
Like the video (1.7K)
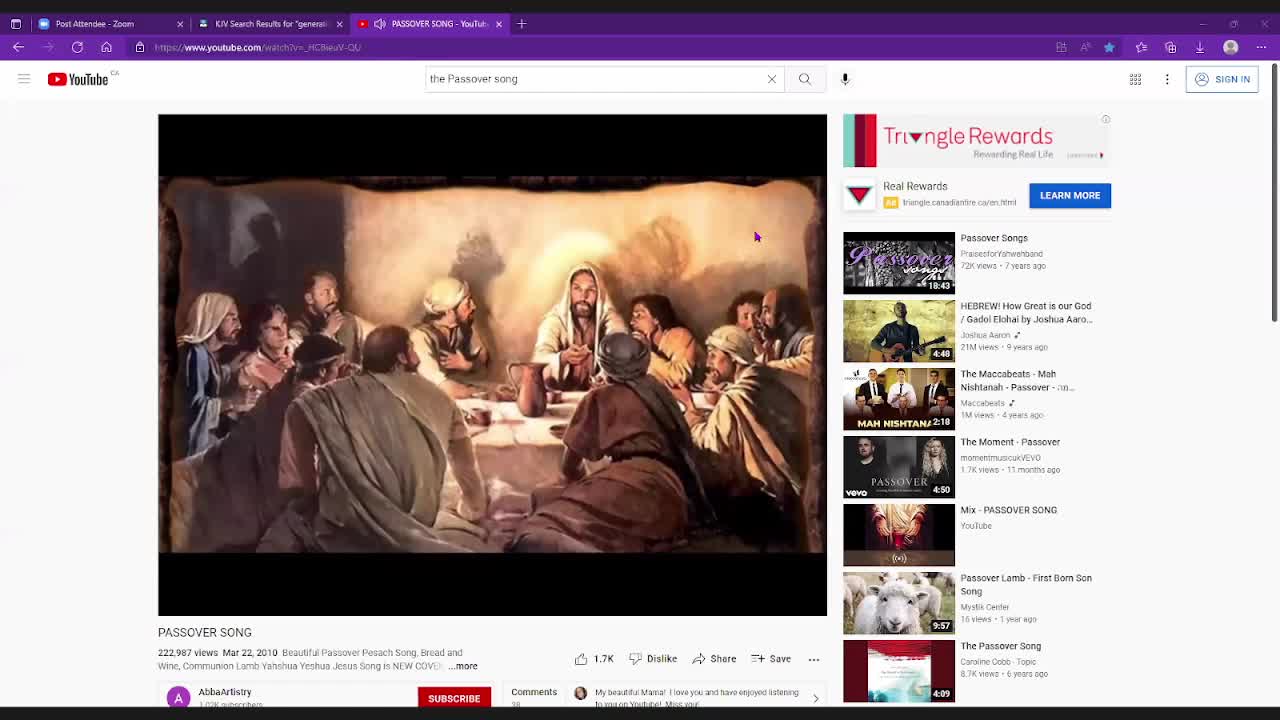[x=594, y=659]
